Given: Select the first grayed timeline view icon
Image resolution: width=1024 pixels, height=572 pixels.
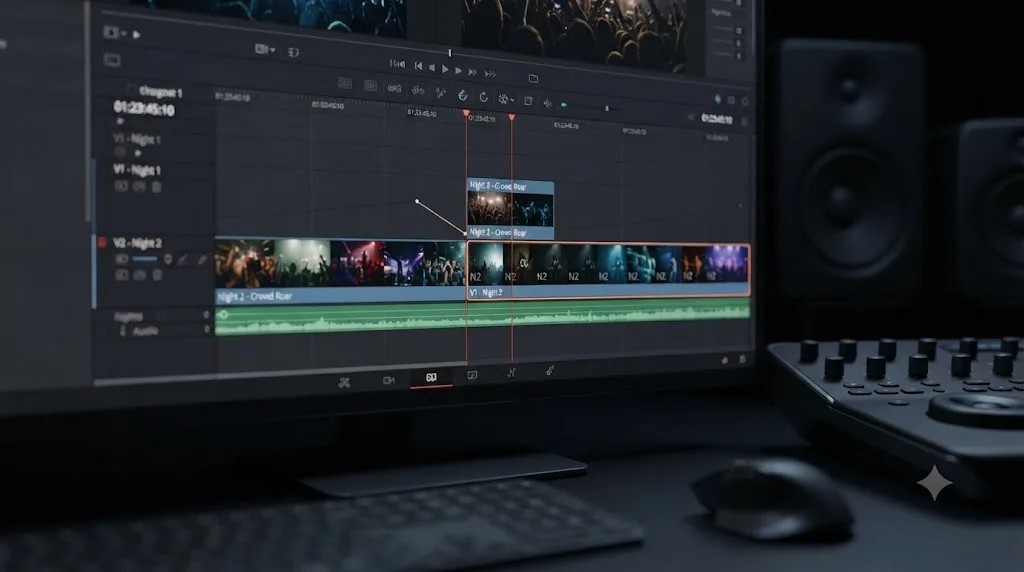Looking at the screenshot, I should pyautogui.click(x=345, y=83).
